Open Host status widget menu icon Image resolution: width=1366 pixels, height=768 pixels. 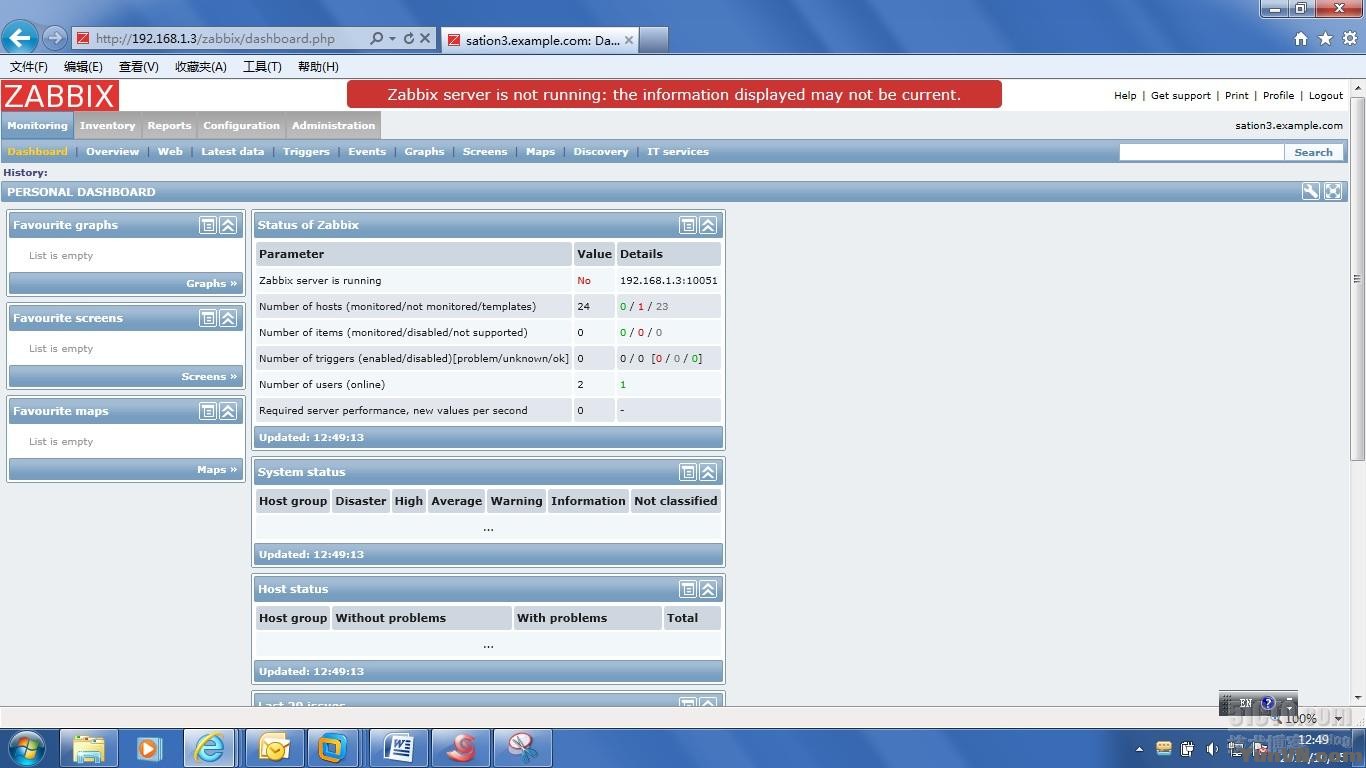pos(688,589)
